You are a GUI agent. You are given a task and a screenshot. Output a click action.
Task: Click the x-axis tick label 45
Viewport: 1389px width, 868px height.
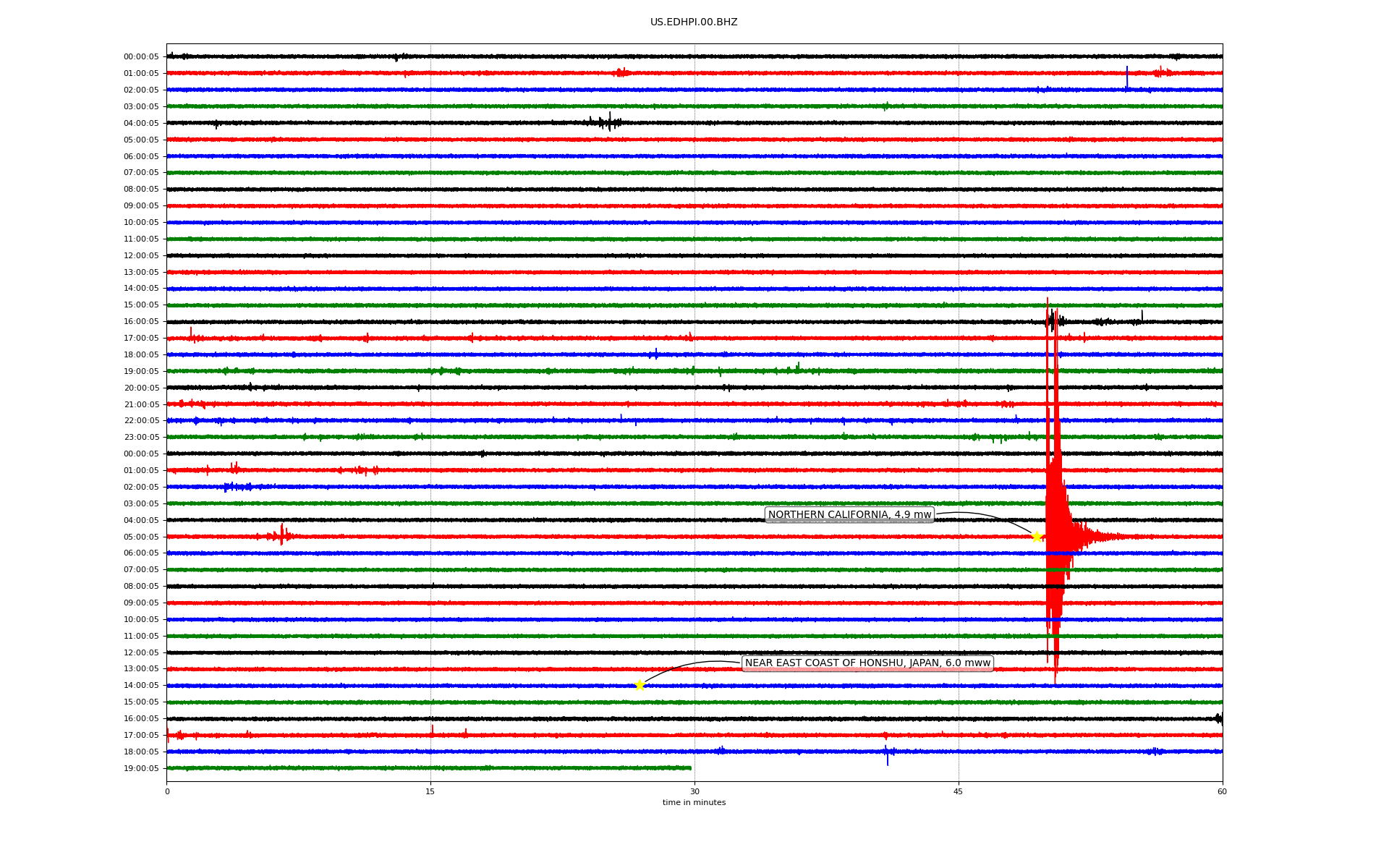pos(959,791)
